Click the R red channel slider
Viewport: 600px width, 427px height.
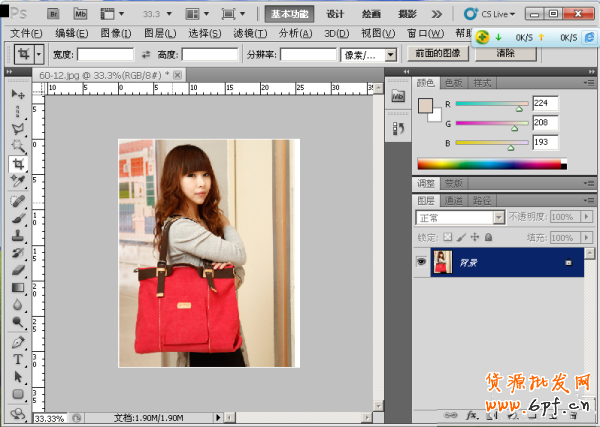[490, 104]
